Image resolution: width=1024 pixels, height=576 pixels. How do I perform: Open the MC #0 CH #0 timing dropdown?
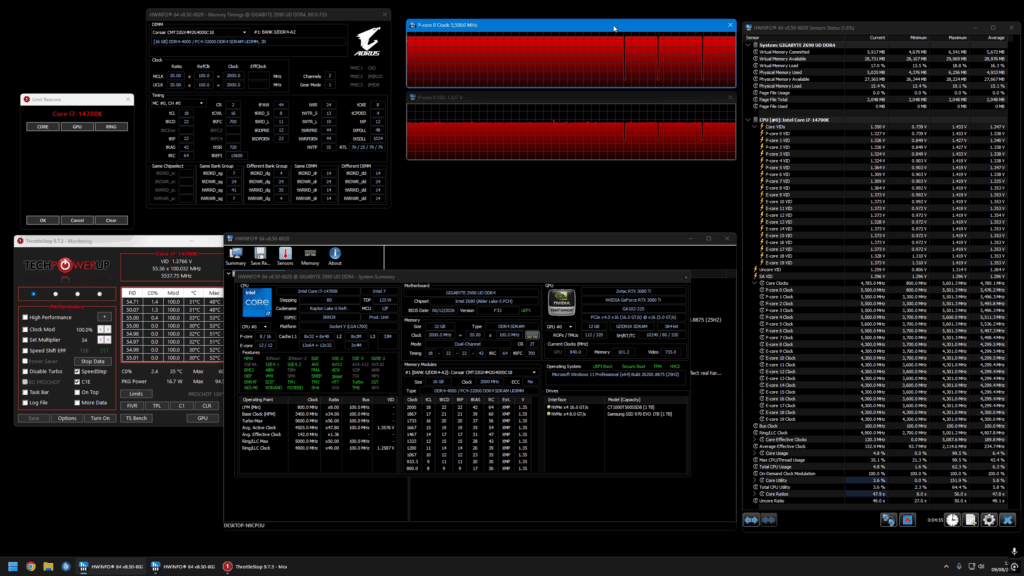pos(178,103)
